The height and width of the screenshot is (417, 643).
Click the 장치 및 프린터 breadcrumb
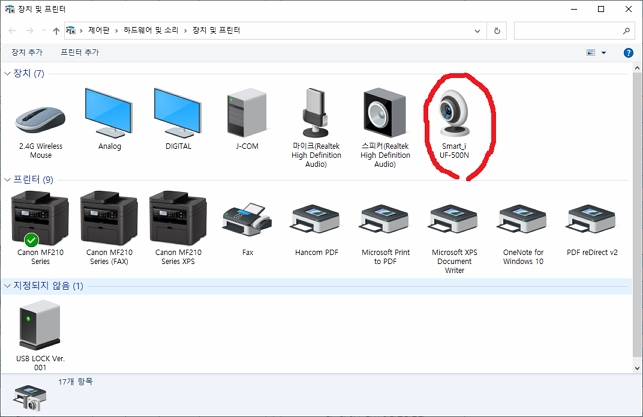pyautogui.click(x=216, y=30)
